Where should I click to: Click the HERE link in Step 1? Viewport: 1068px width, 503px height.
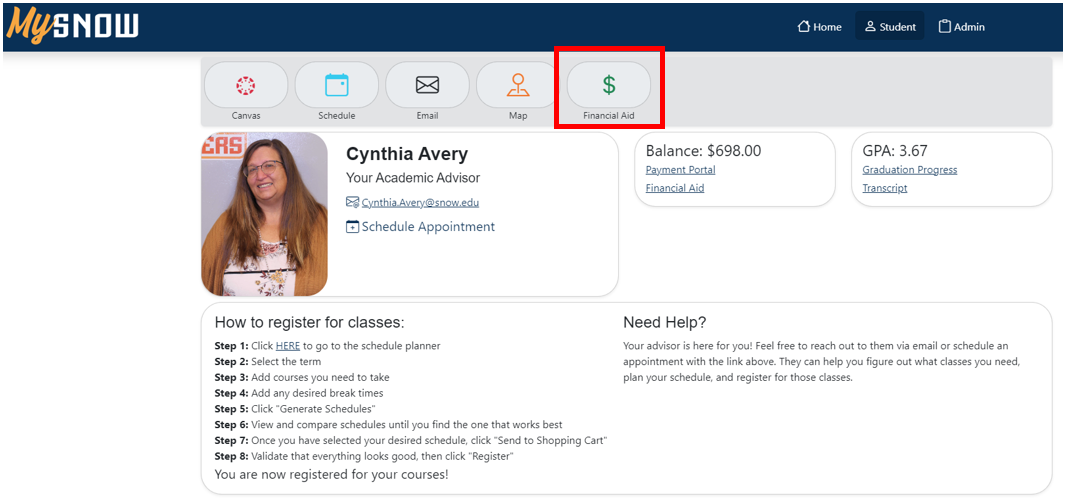287,346
